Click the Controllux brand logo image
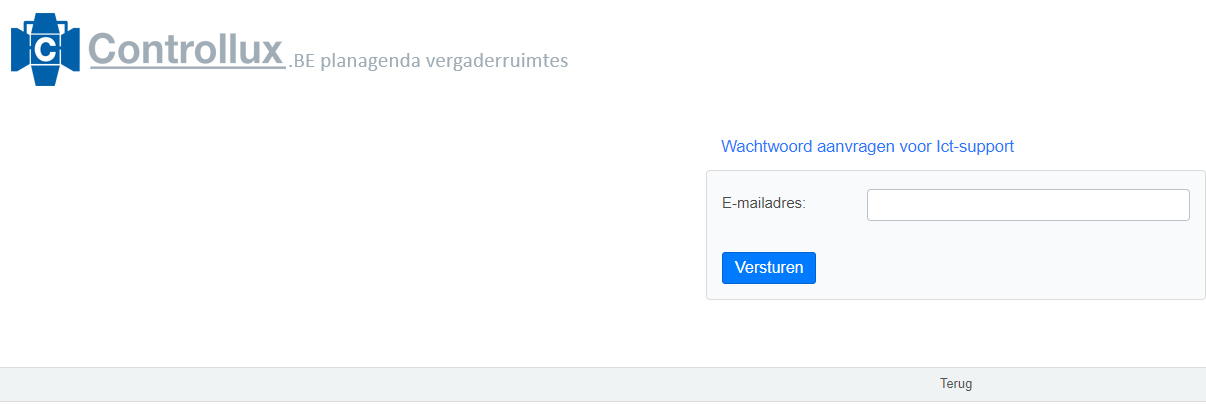 click(x=44, y=50)
